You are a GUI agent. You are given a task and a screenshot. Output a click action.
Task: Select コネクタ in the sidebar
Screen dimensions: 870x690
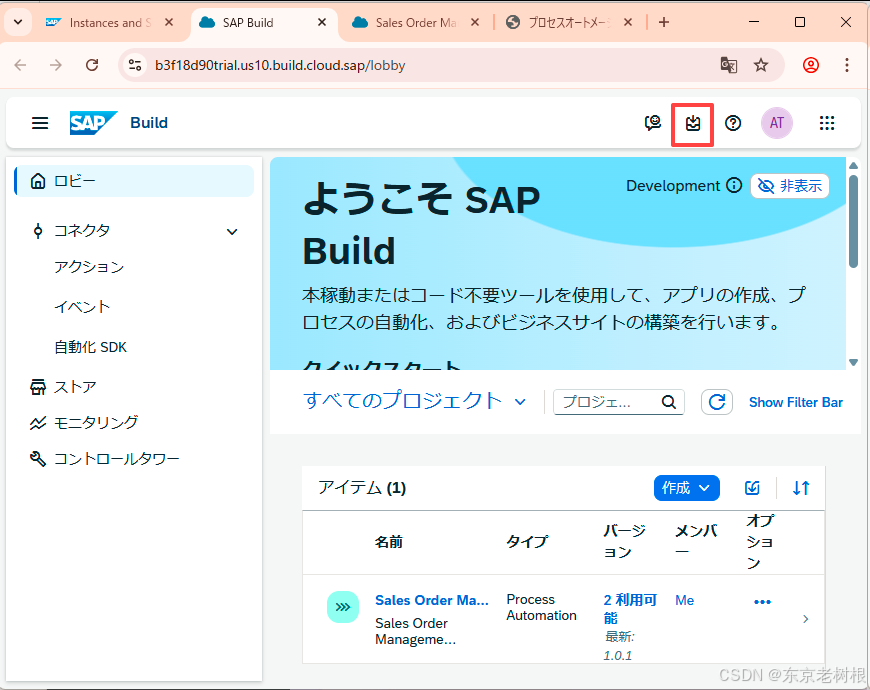coord(82,231)
